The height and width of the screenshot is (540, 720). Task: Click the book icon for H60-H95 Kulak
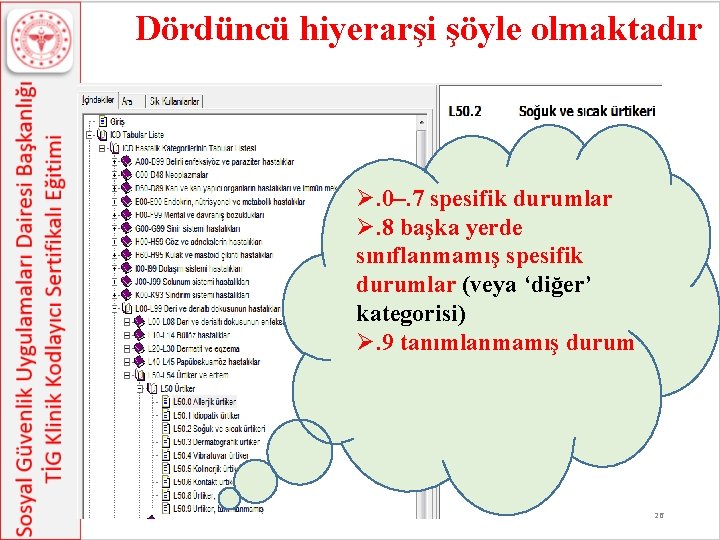click(x=126, y=255)
